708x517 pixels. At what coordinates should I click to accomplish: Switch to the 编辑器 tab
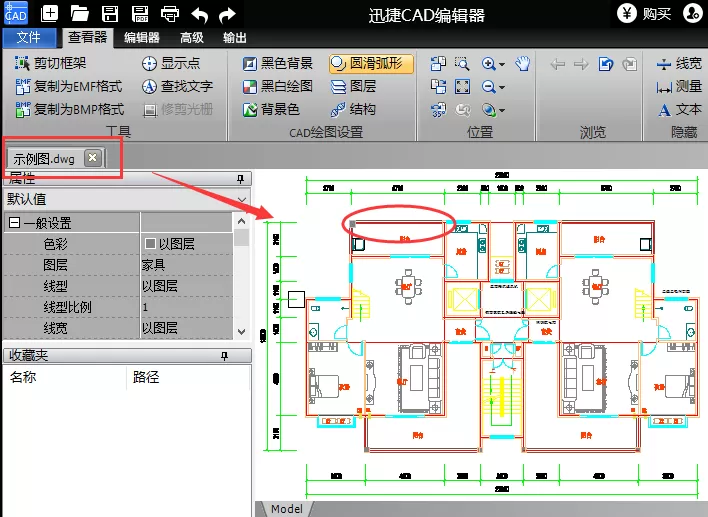click(x=142, y=37)
